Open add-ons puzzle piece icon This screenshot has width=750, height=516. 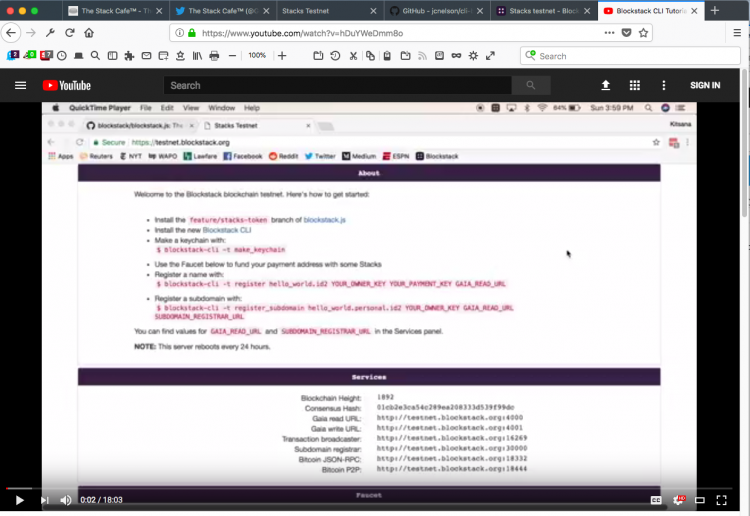tap(129, 56)
